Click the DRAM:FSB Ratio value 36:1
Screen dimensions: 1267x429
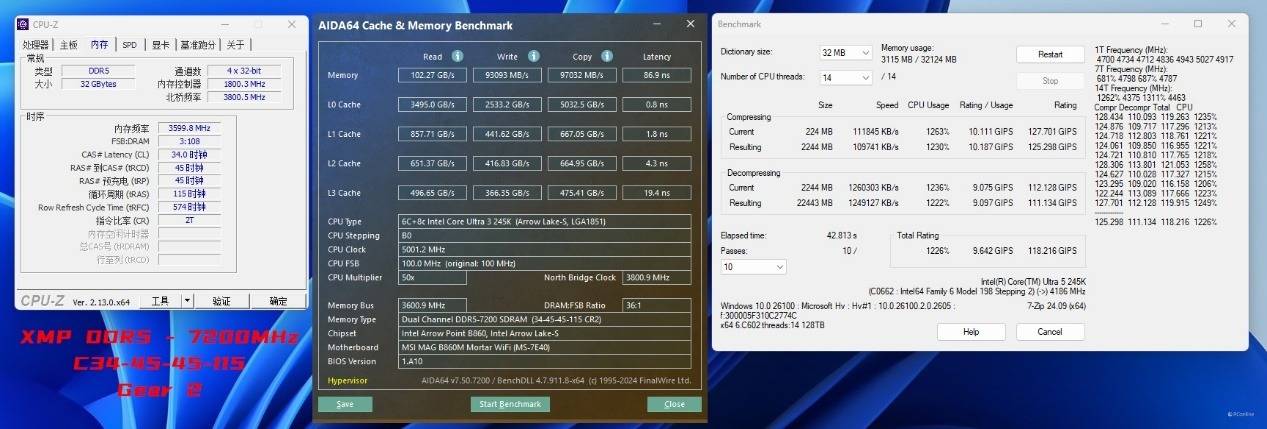[x=657, y=305]
